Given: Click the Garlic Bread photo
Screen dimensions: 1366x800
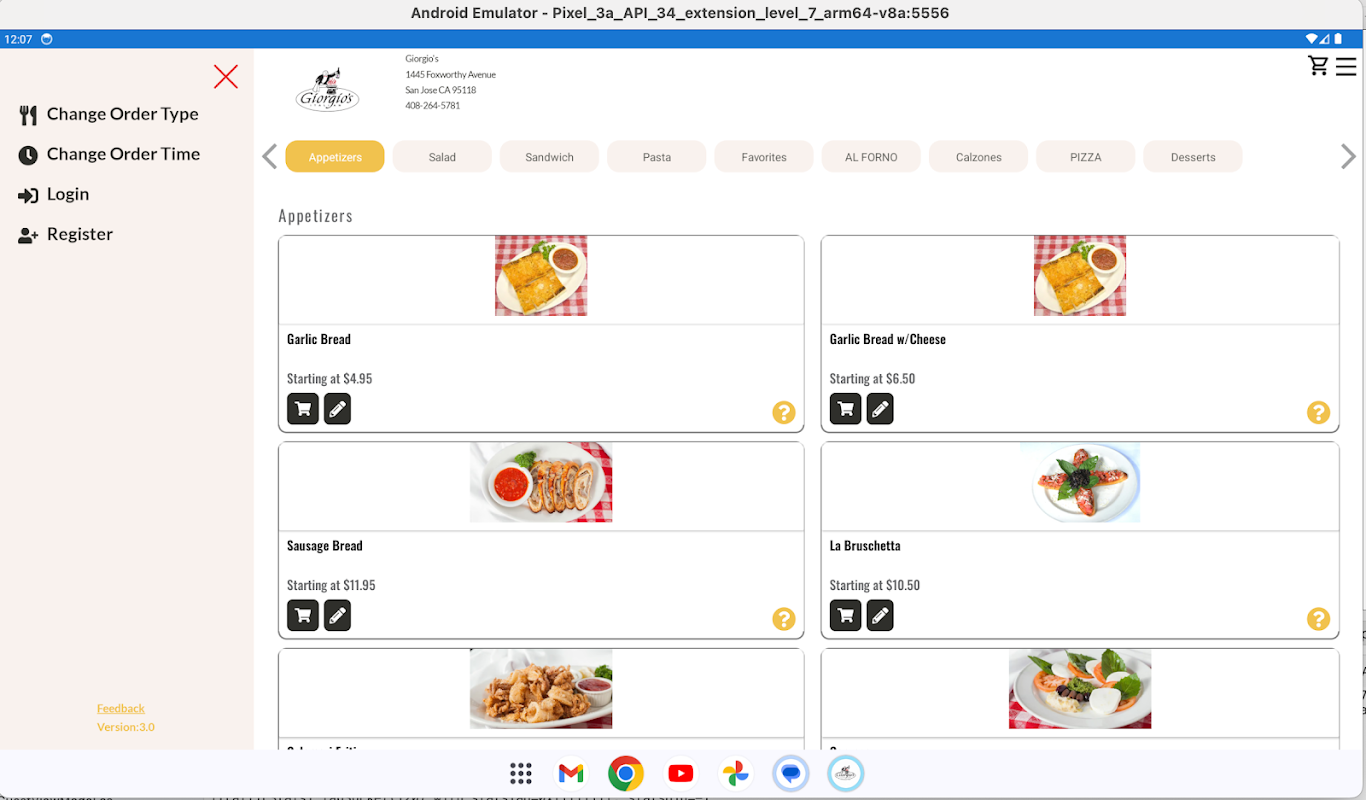Looking at the screenshot, I should pos(541,276).
